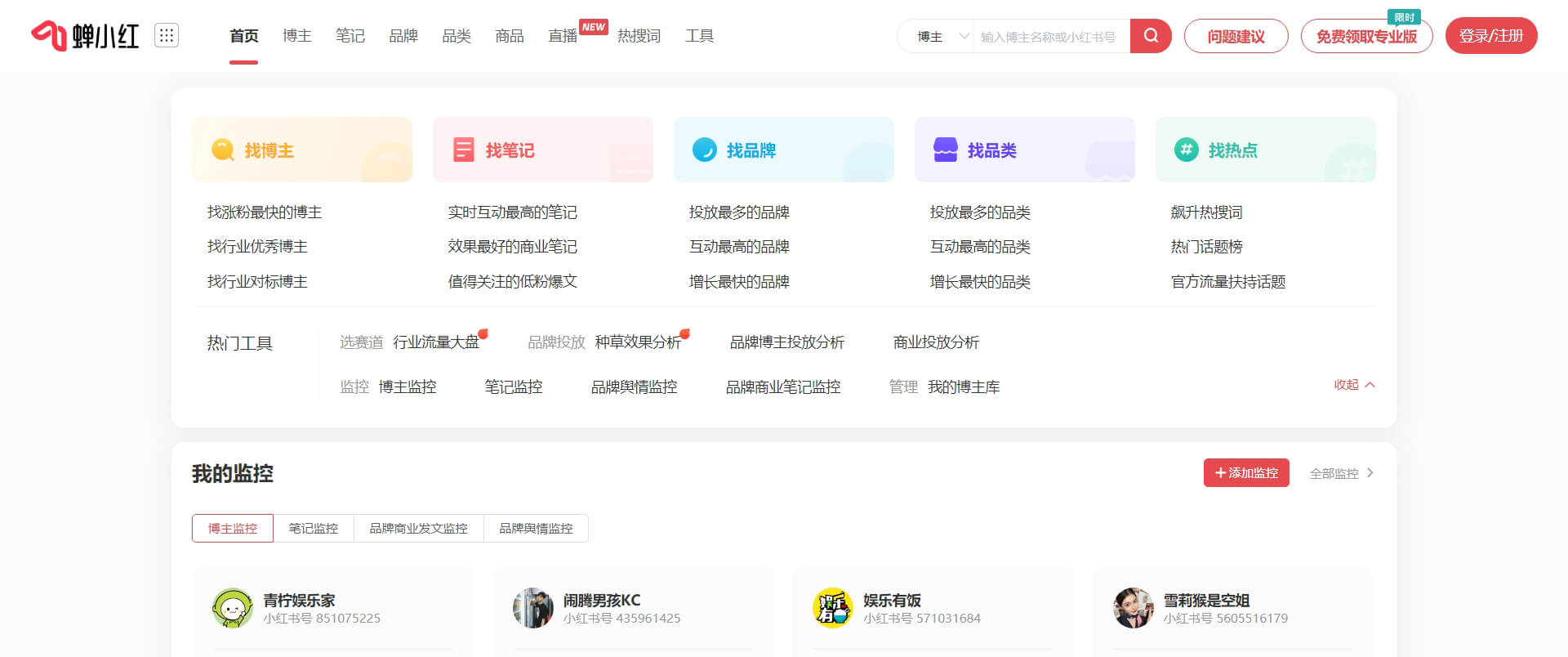This screenshot has width=1568, height=657.
Task: Select 笔记监控 tab in 我的监控
Action: 314,529
